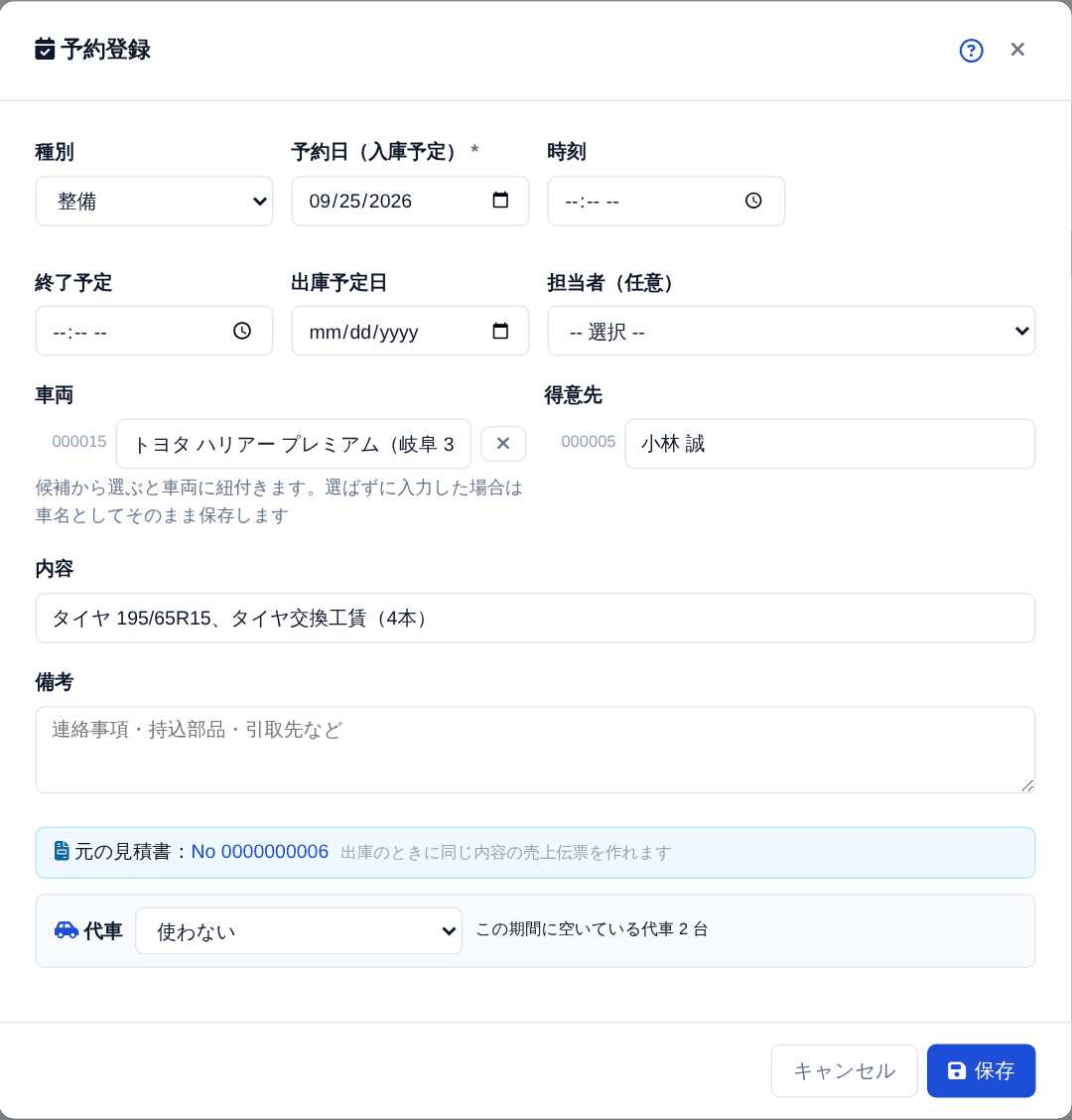Click the 時刻 time input field
The height and width of the screenshot is (1120, 1072).
666,202
